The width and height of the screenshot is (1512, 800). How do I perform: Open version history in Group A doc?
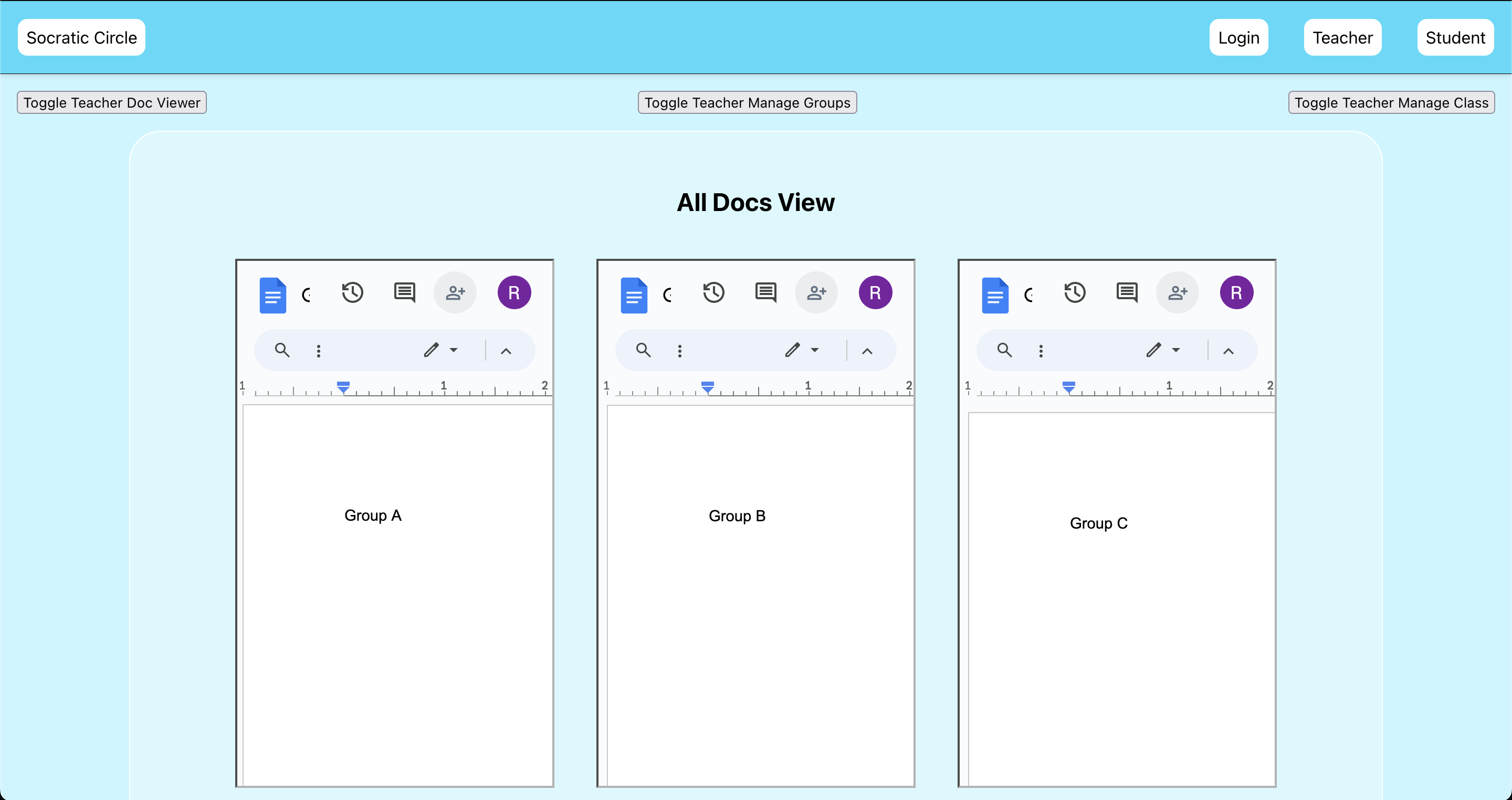[x=353, y=292]
